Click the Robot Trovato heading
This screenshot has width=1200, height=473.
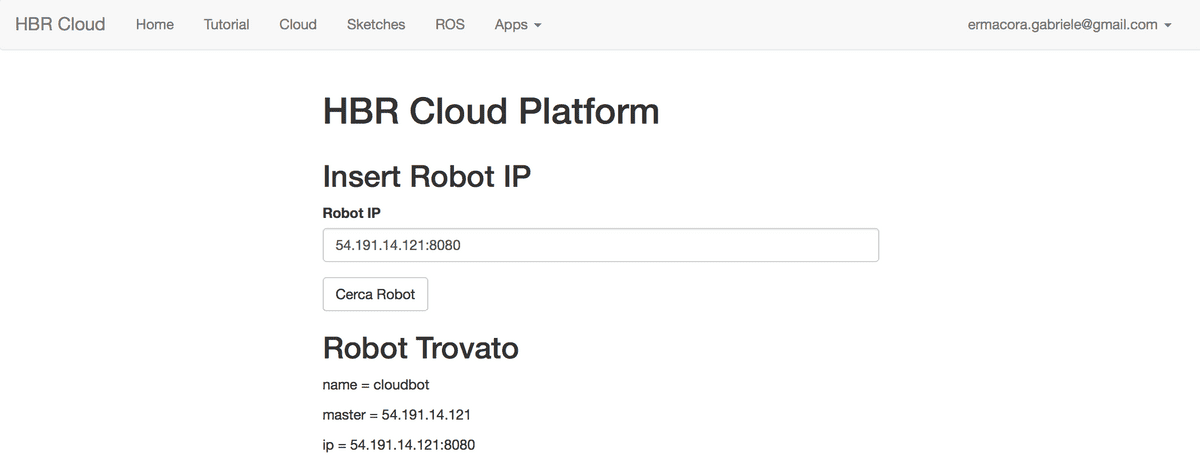[420, 348]
